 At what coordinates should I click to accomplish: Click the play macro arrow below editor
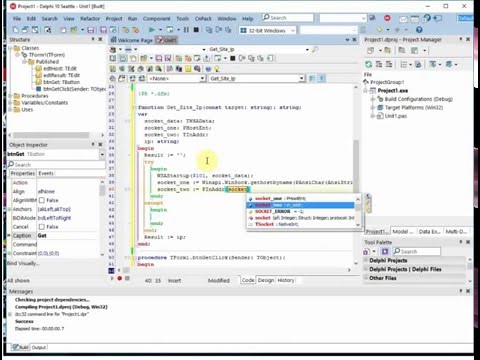pos(112,278)
